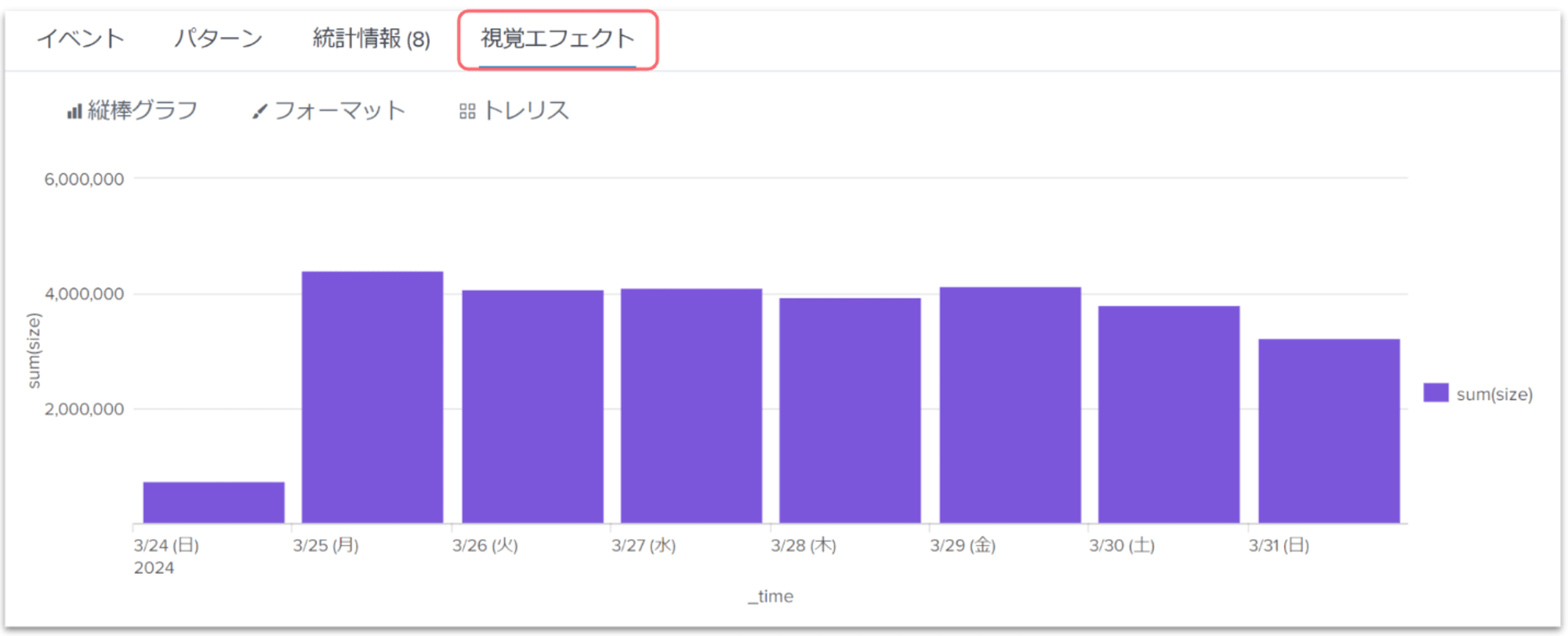This screenshot has height=636, width=1568.
Task: Select the 3/25 (月) bar
Action: click(372, 398)
